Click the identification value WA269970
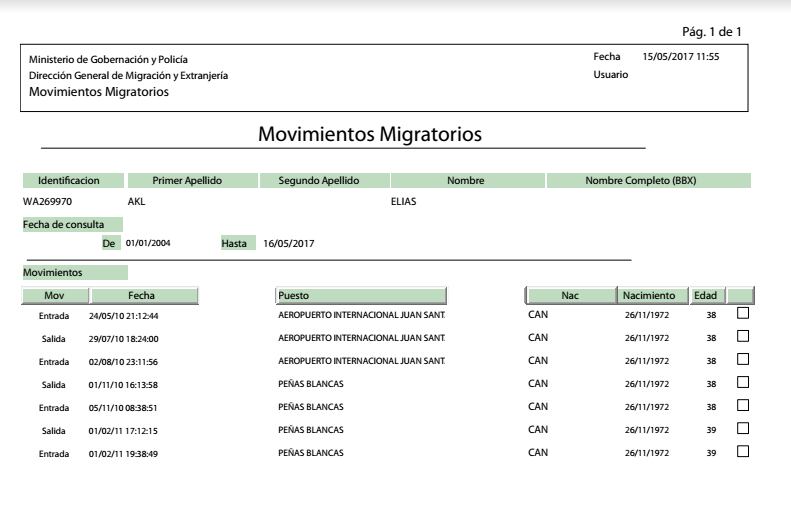Screen dimensions: 791x508 47,201
